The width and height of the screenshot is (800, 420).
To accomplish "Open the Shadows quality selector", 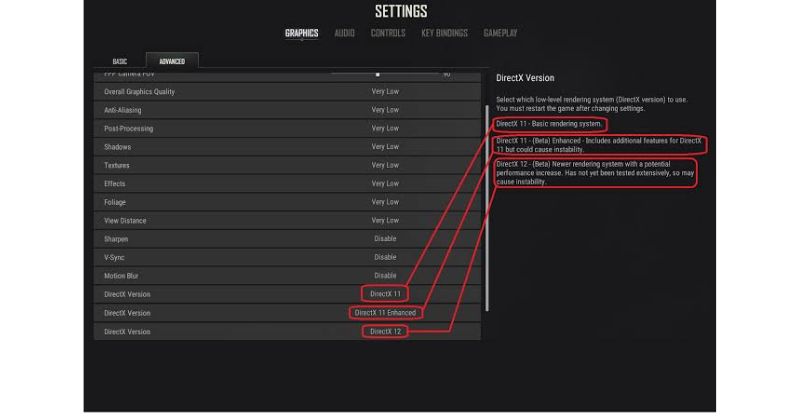I will click(385, 146).
